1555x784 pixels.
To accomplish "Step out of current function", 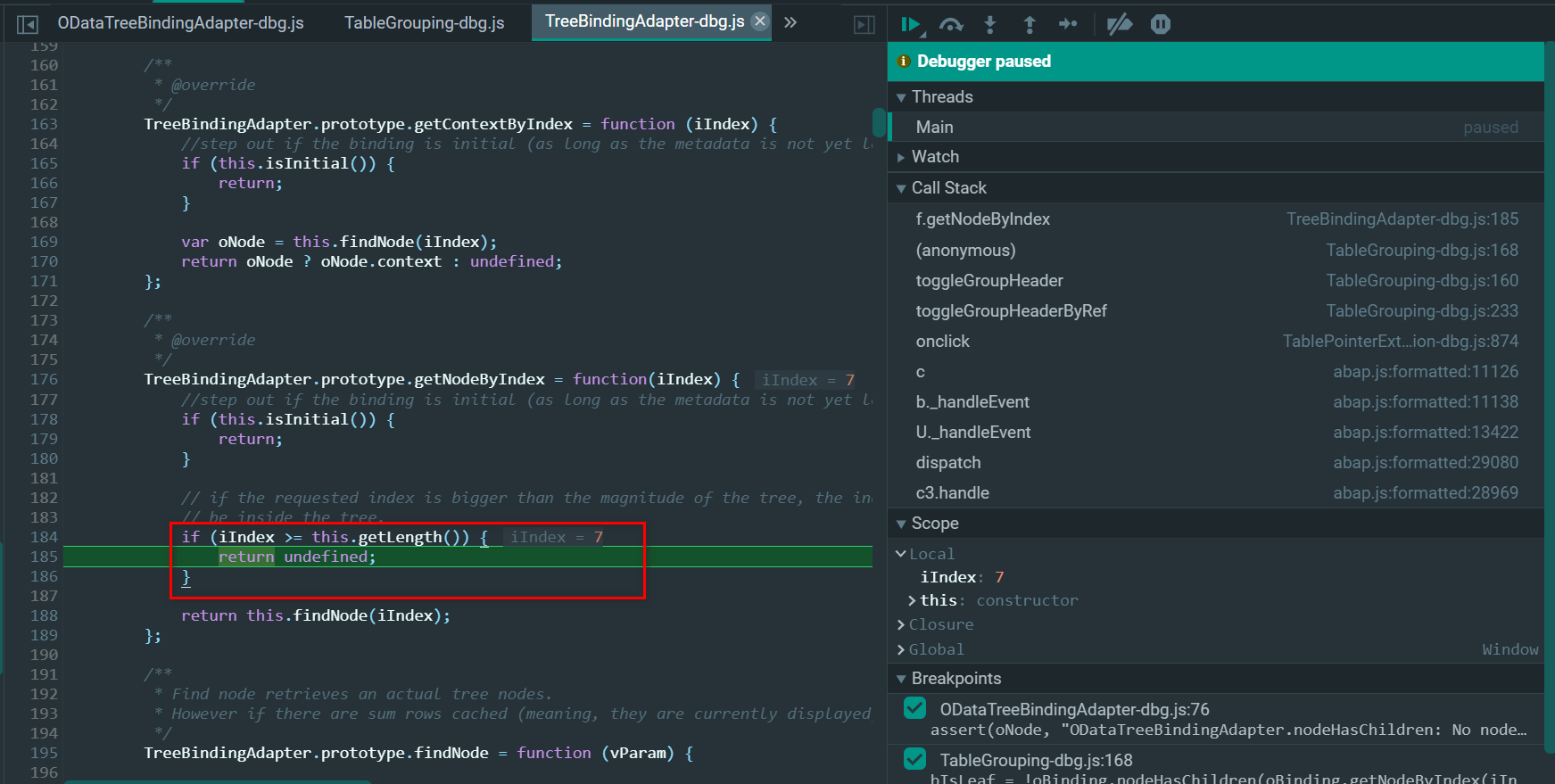I will (1030, 25).
